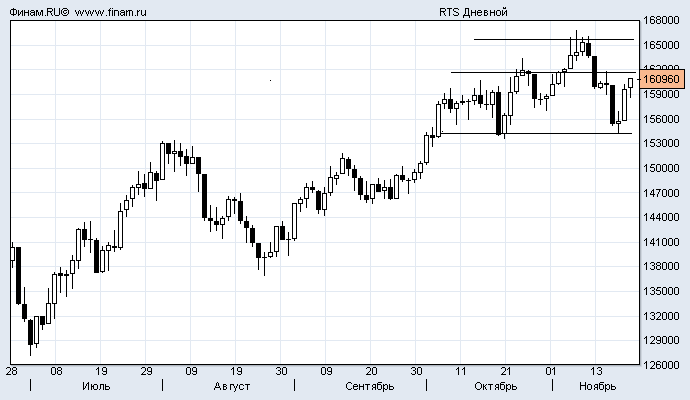Screen dimensions: 690x400
Task: Click the Октябрь month label
Action: [495, 387]
